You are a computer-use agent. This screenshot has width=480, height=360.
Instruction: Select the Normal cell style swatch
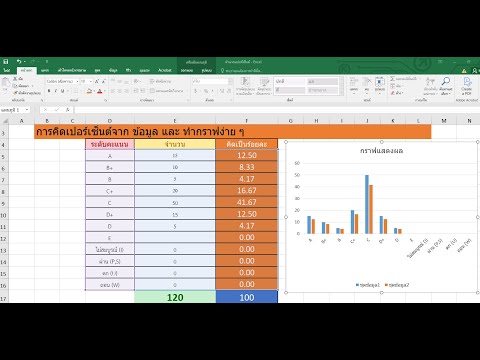tap(290, 81)
